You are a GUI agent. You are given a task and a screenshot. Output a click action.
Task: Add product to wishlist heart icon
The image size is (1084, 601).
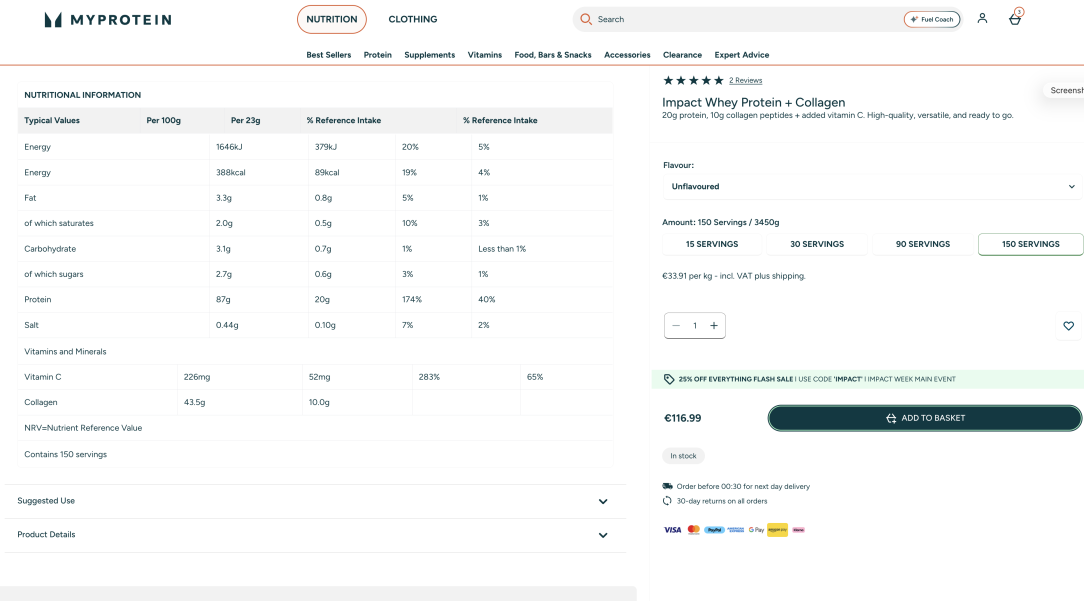point(1069,326)
